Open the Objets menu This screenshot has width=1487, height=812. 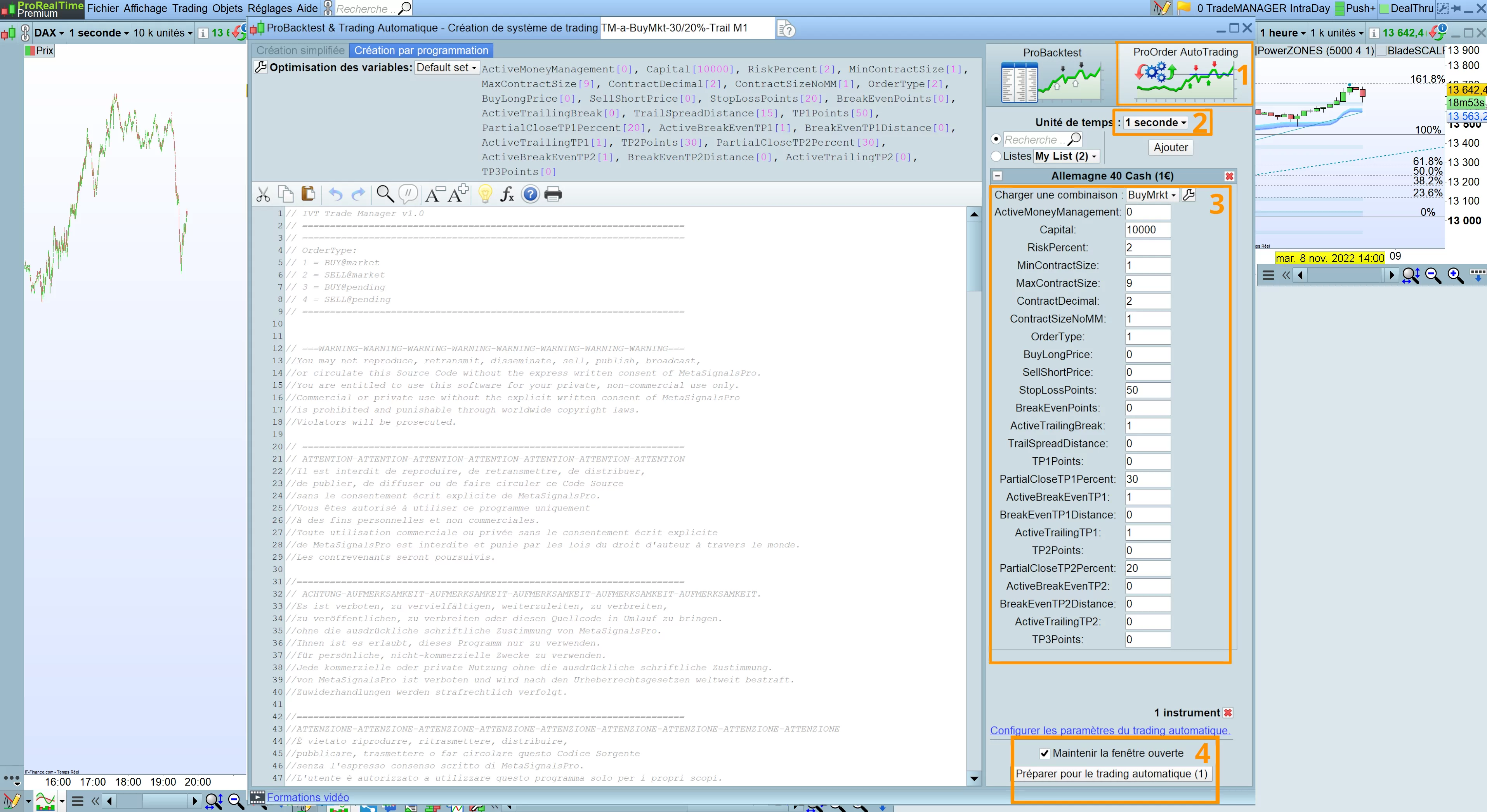(x=227, y=8)
